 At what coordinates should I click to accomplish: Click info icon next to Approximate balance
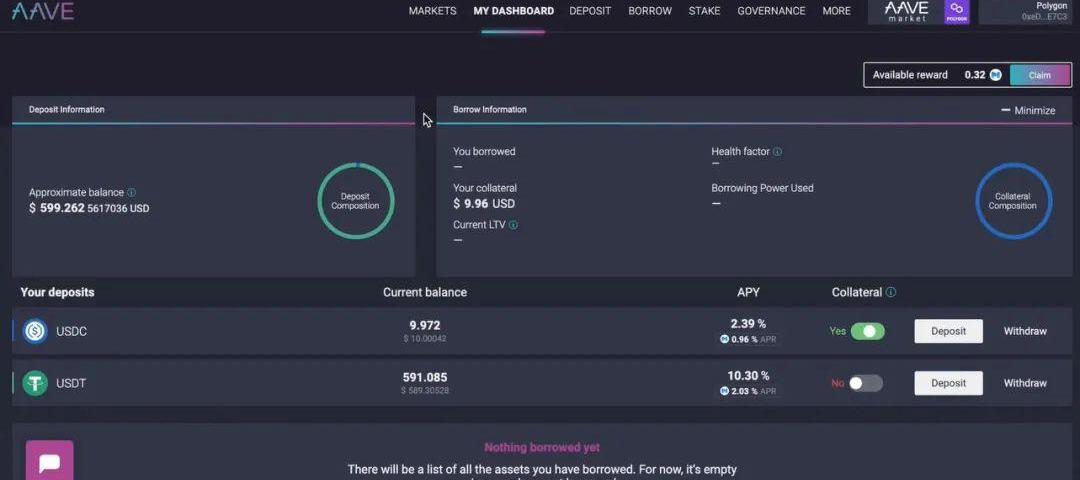pos(132,193)
